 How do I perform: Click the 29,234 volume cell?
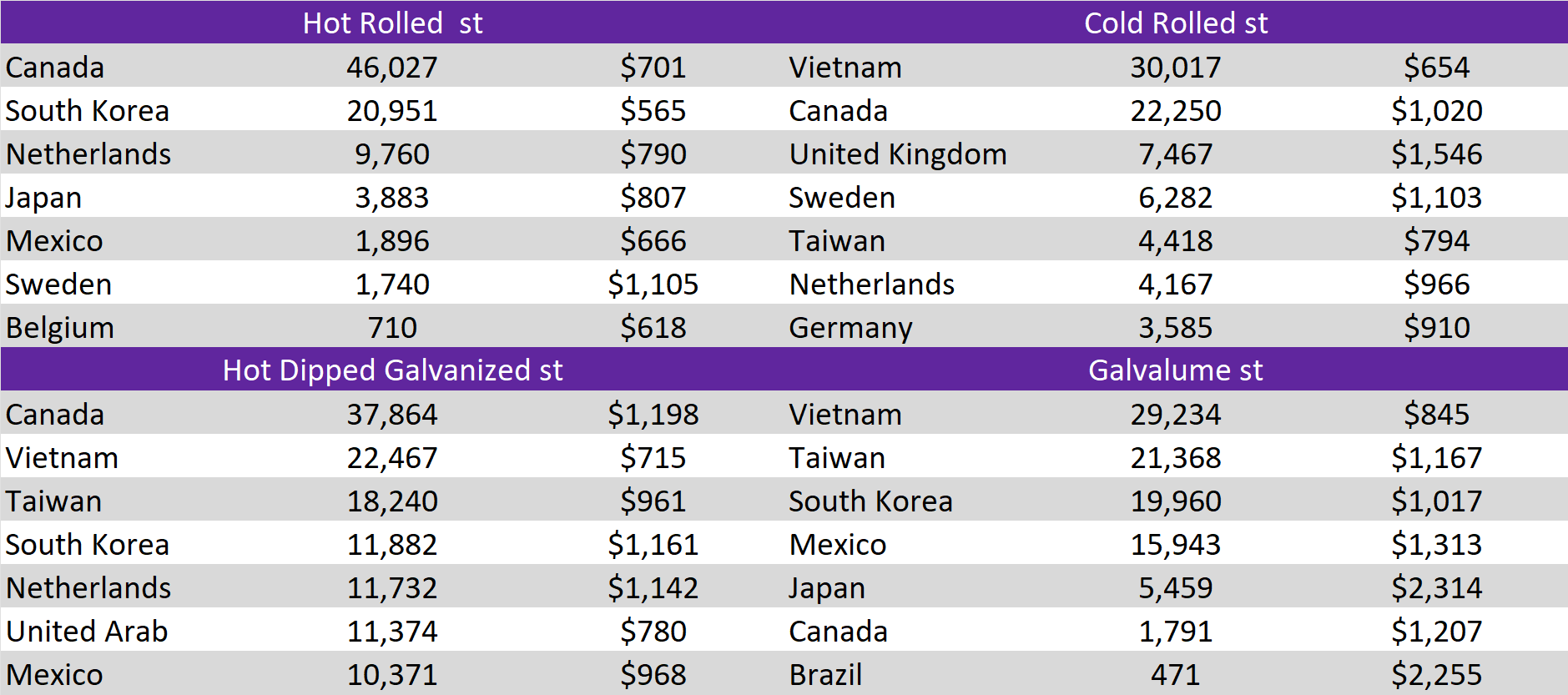coord(1175,415)
